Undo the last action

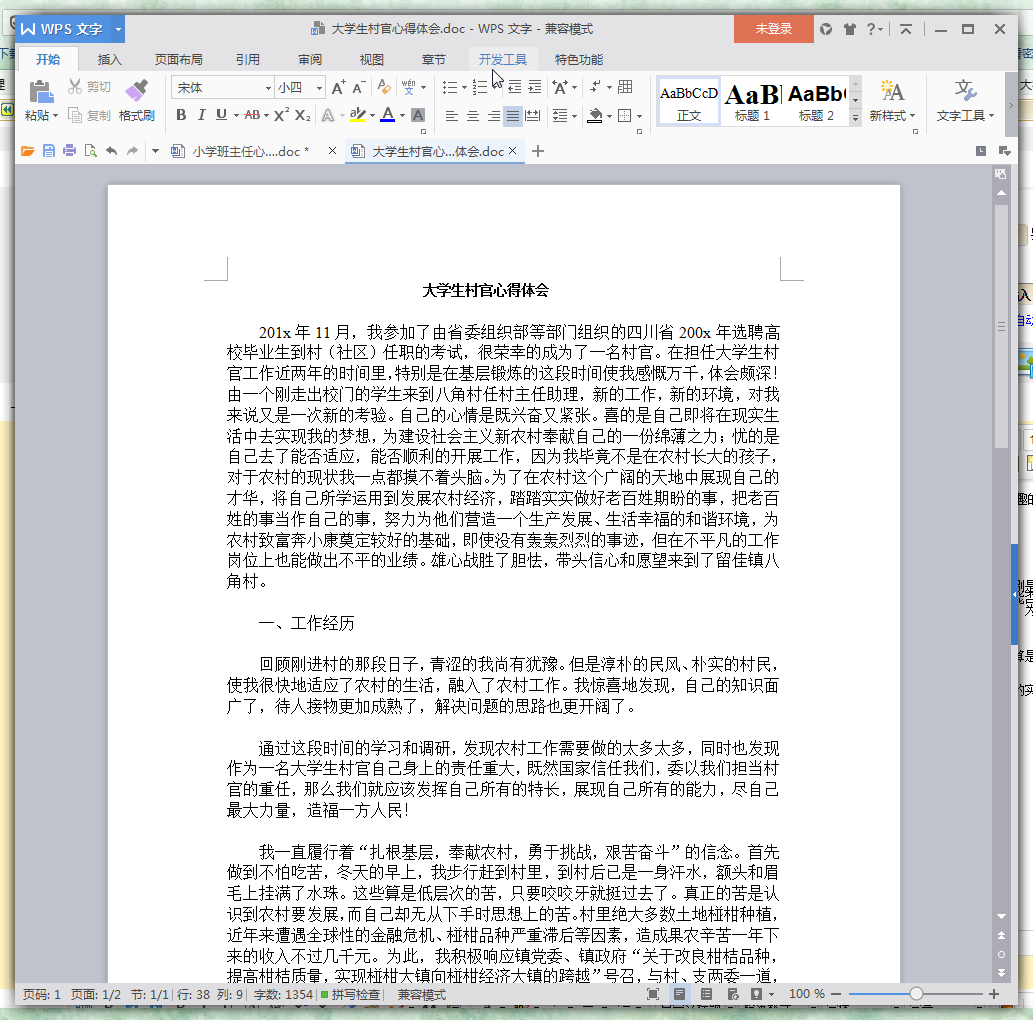pos(111,151)
